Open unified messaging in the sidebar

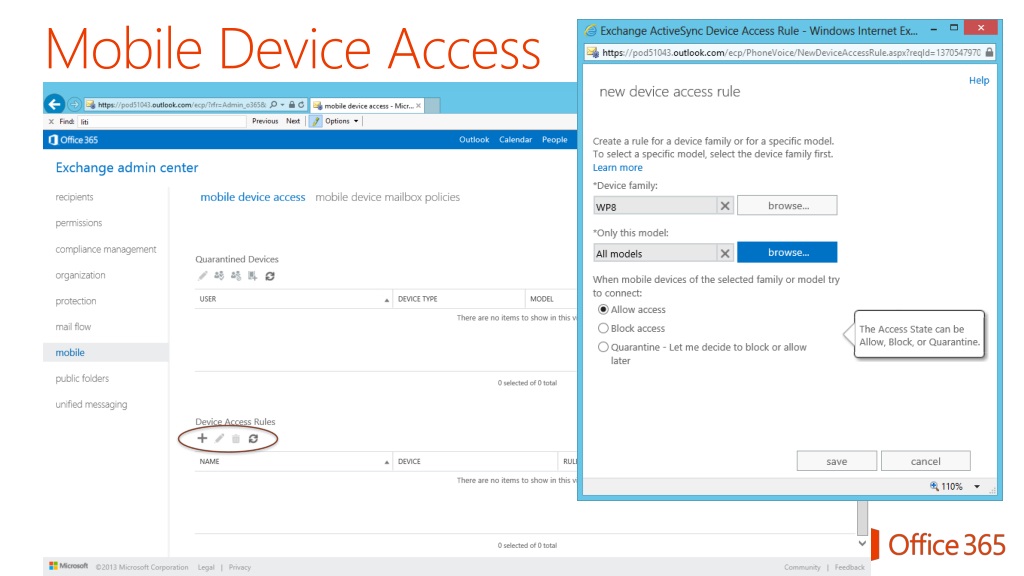91,405
